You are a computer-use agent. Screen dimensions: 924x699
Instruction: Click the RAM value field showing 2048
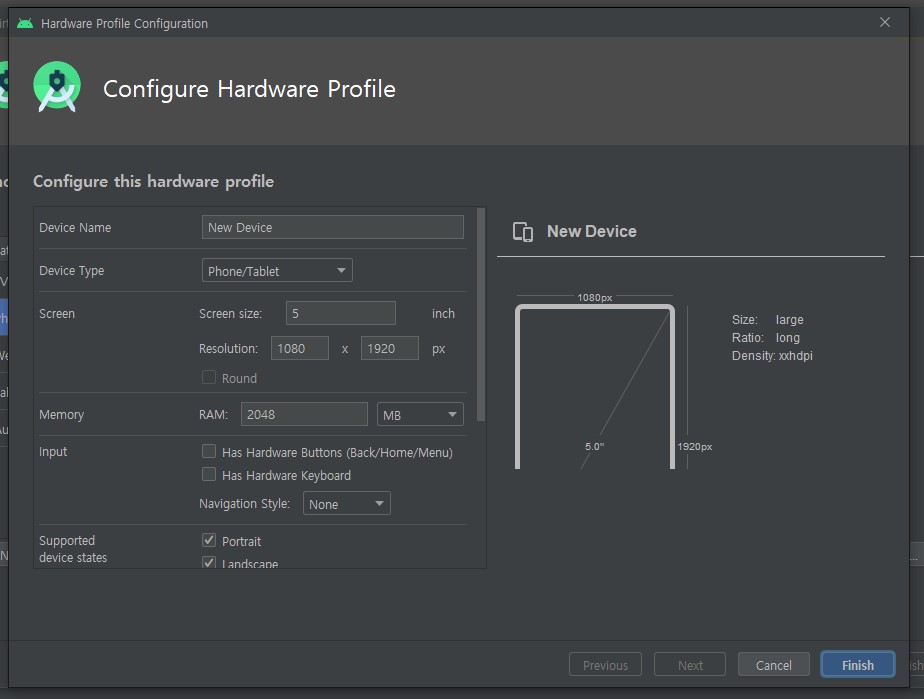coord(304,414)
